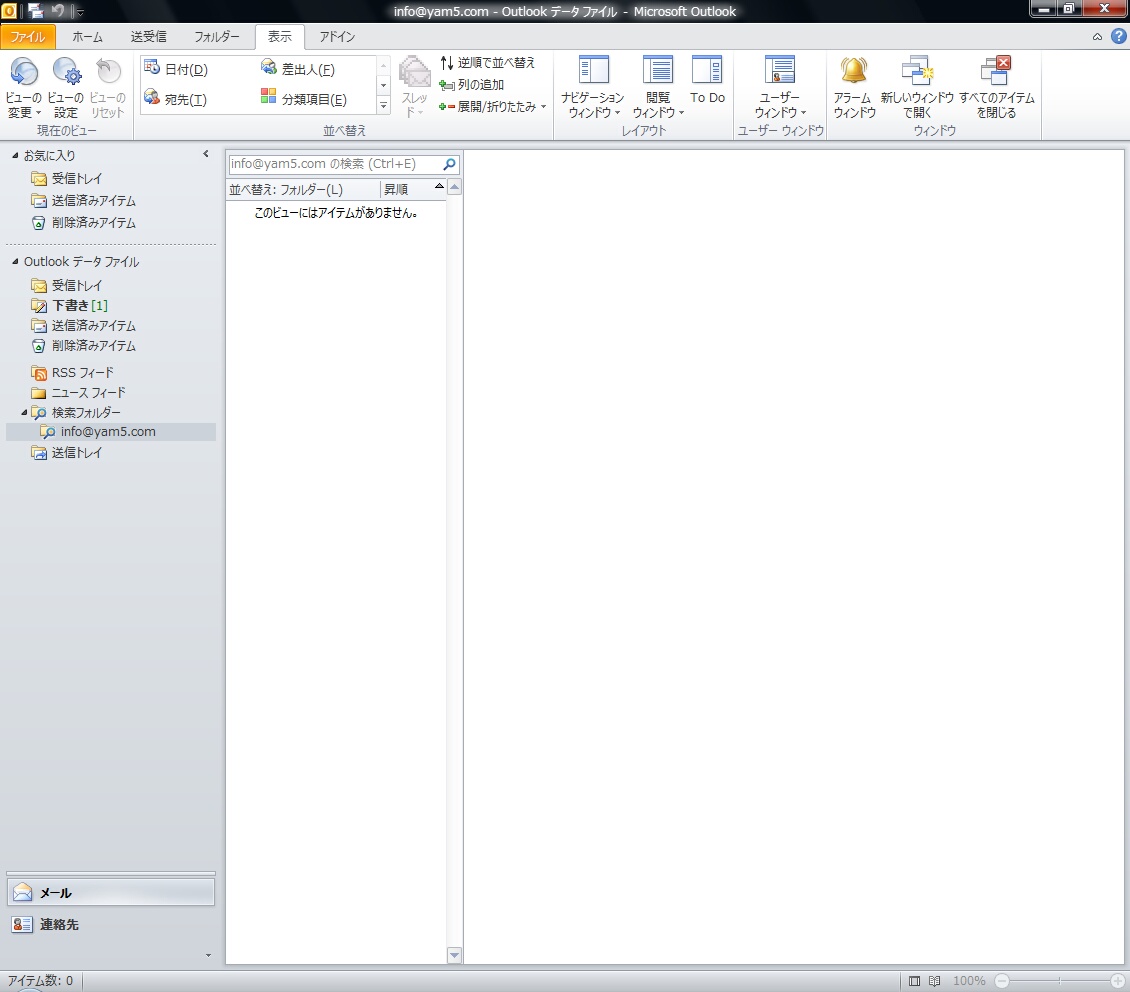Open 削除済みアイテム under Outlook データ ファイル

point(84,346)
